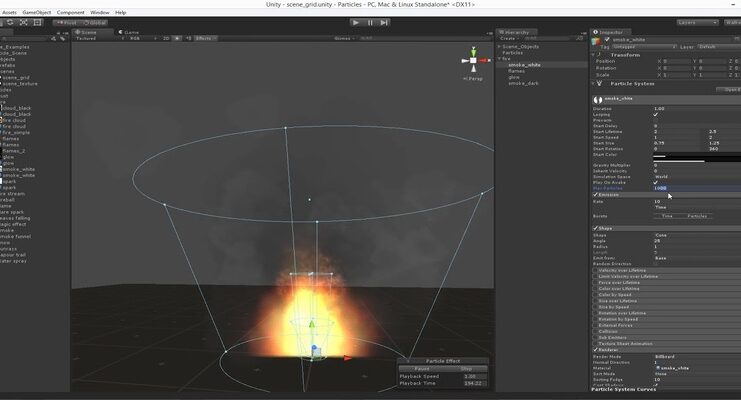Screen dimensions: 741x400
Task: Click the Play button in the toolbar
Action: pyautogui.click(x=355, y=22)
